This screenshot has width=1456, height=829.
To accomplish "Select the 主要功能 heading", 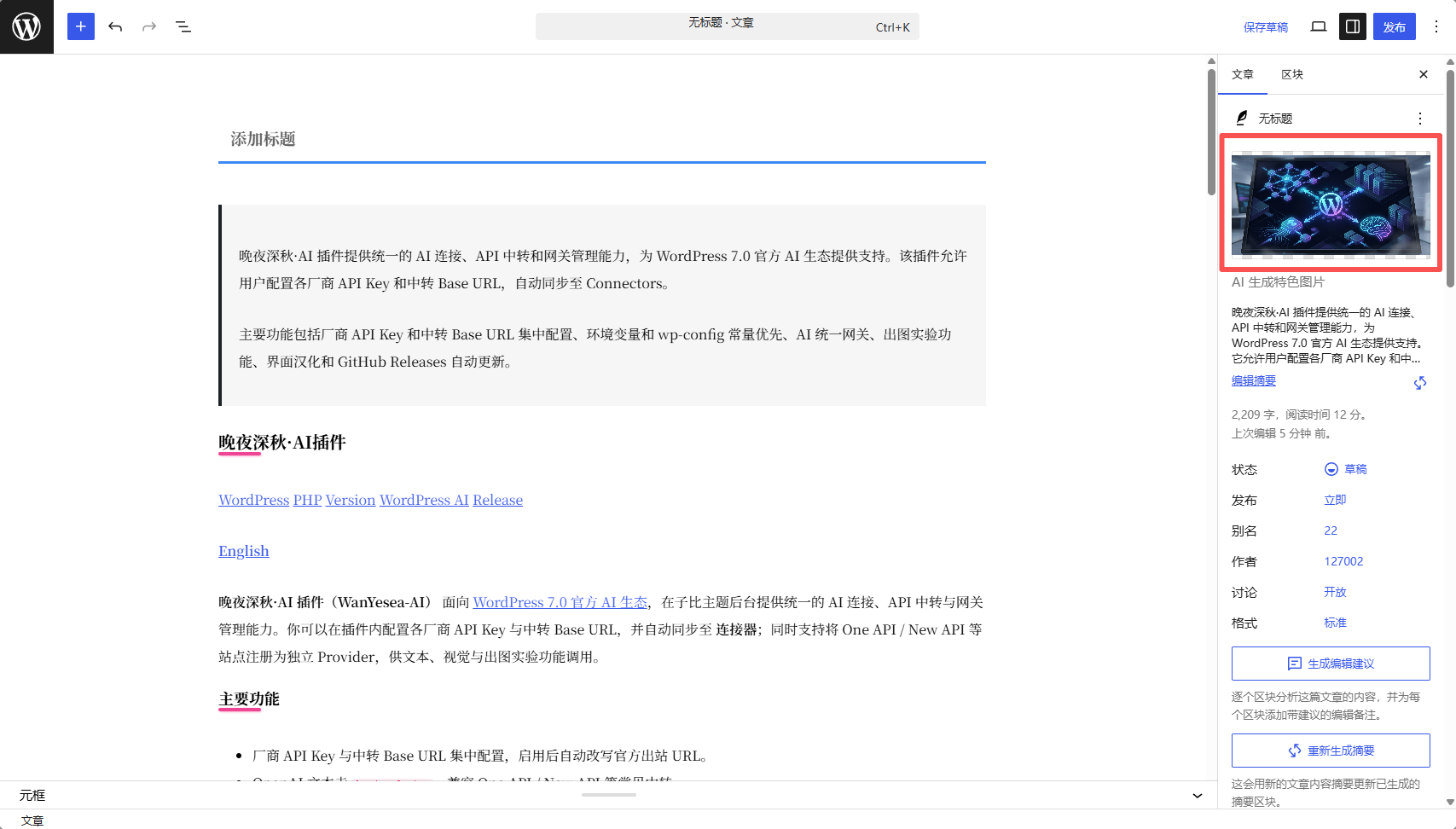I will tap(249, 699).
